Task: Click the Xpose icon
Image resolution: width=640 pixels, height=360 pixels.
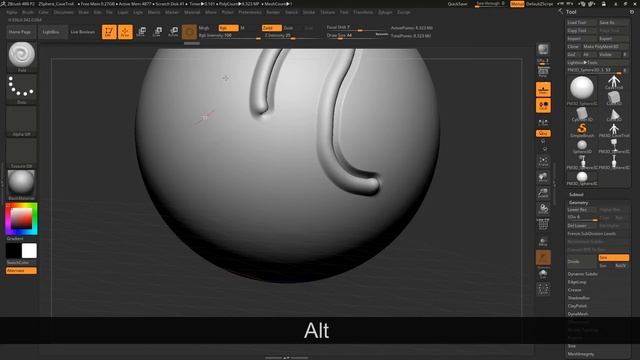Action: click(543, 289)
